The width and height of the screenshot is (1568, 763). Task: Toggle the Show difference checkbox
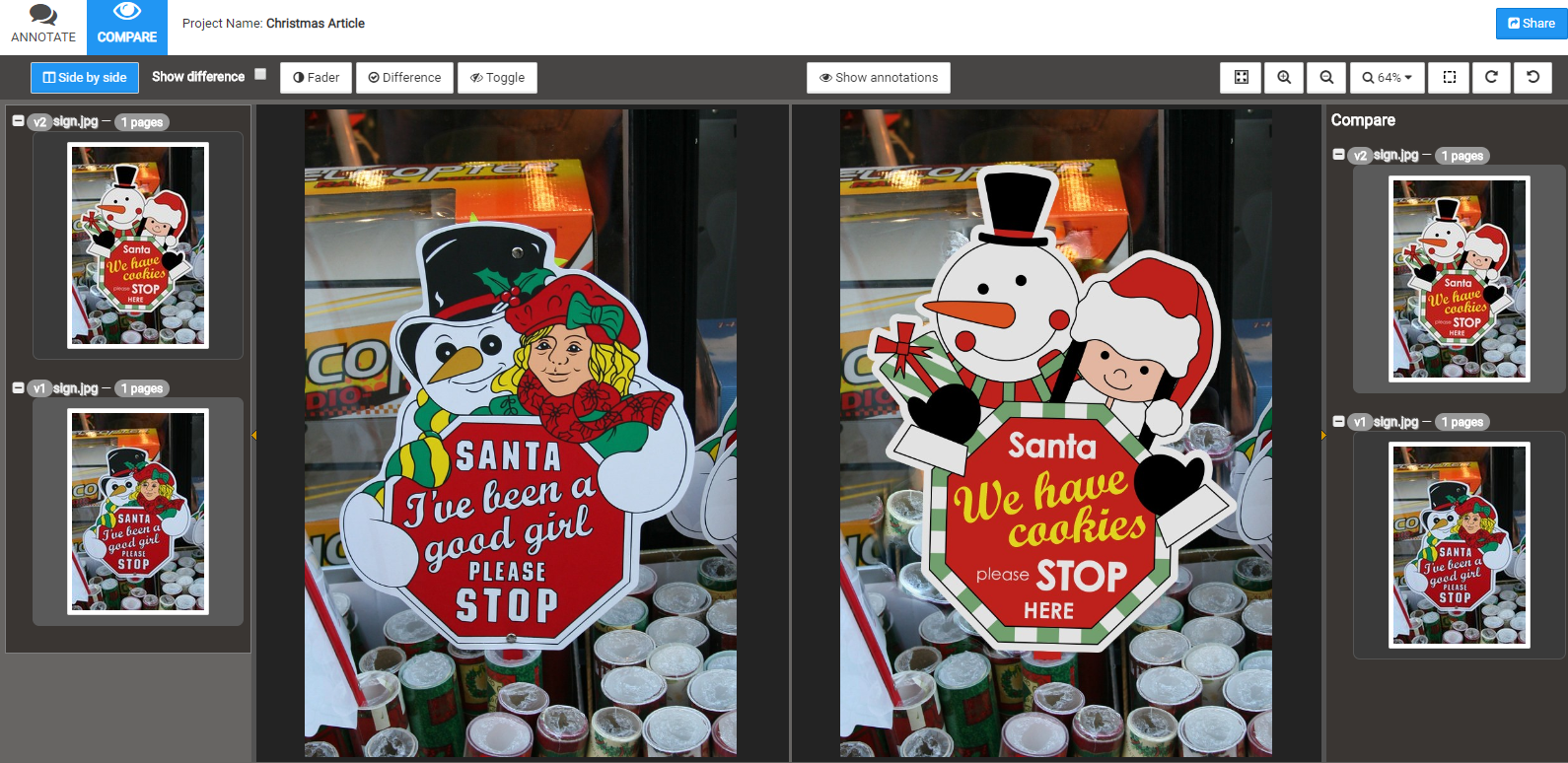click(x=260, y=74)
